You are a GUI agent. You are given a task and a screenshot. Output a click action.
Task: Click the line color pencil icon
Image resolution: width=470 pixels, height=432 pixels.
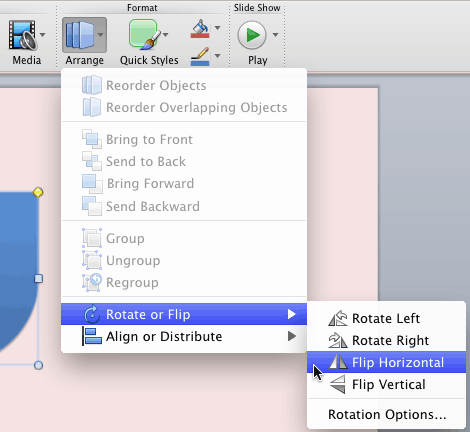point(200,56)
